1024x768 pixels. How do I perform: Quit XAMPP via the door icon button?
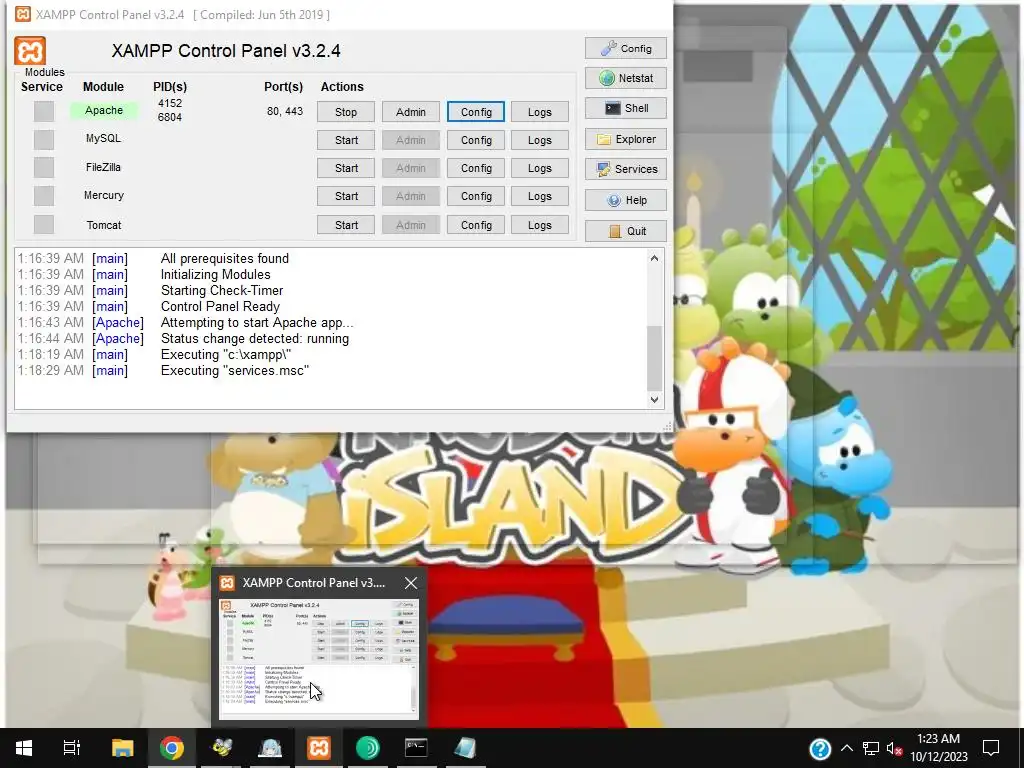tap(626, 231)
